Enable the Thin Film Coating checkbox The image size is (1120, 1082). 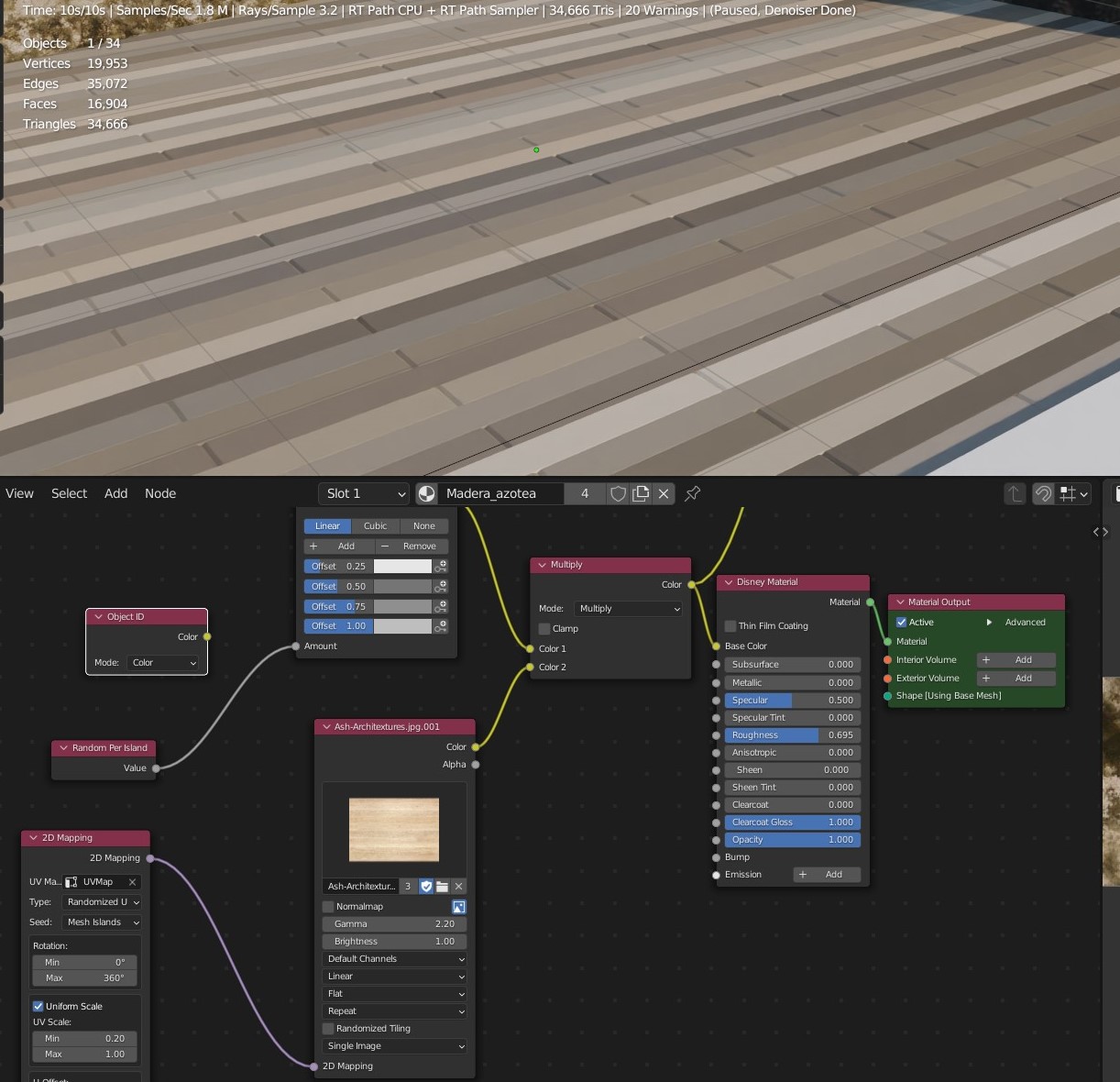[730, 626]
